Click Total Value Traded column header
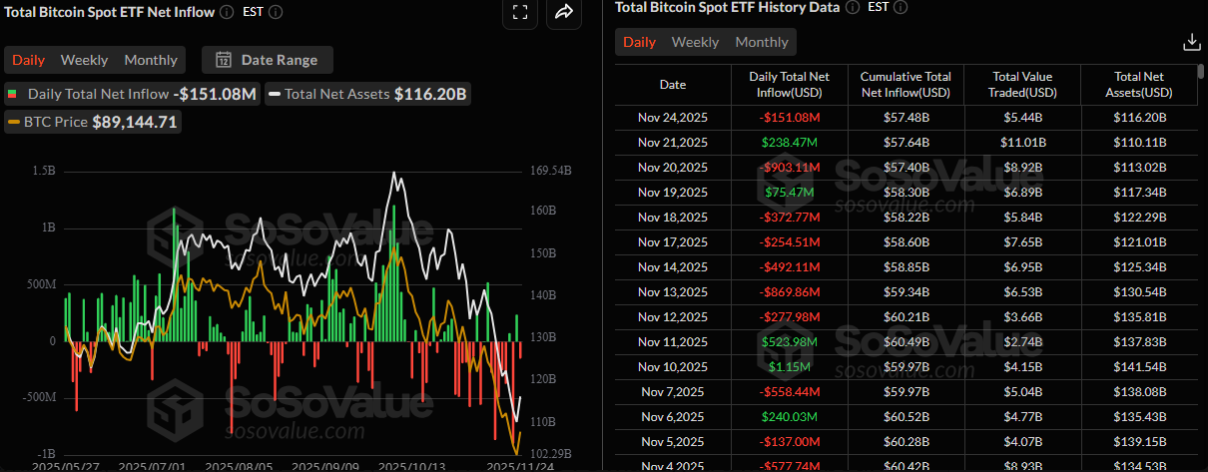Screen dimensions: 1208x472 (x=1022, y=85)
